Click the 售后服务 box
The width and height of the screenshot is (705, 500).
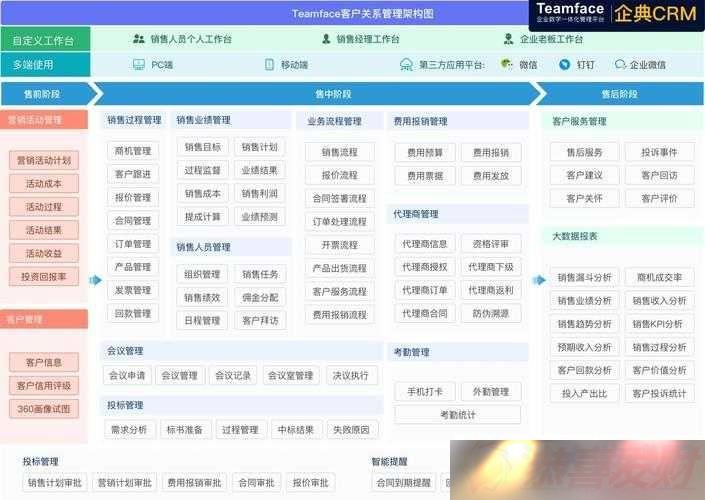pos(585,152)
